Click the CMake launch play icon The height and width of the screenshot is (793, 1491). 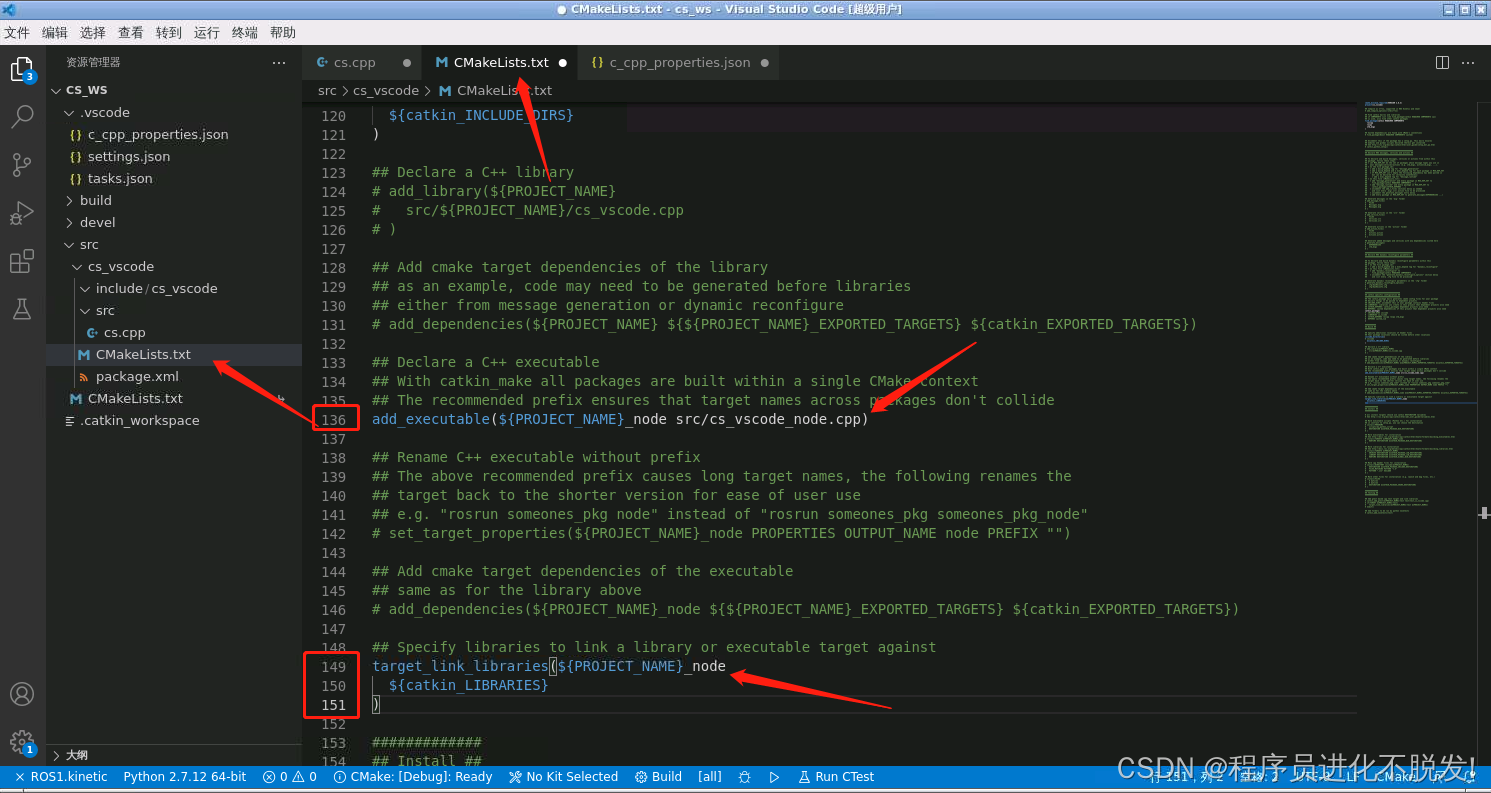coord(774,777)
